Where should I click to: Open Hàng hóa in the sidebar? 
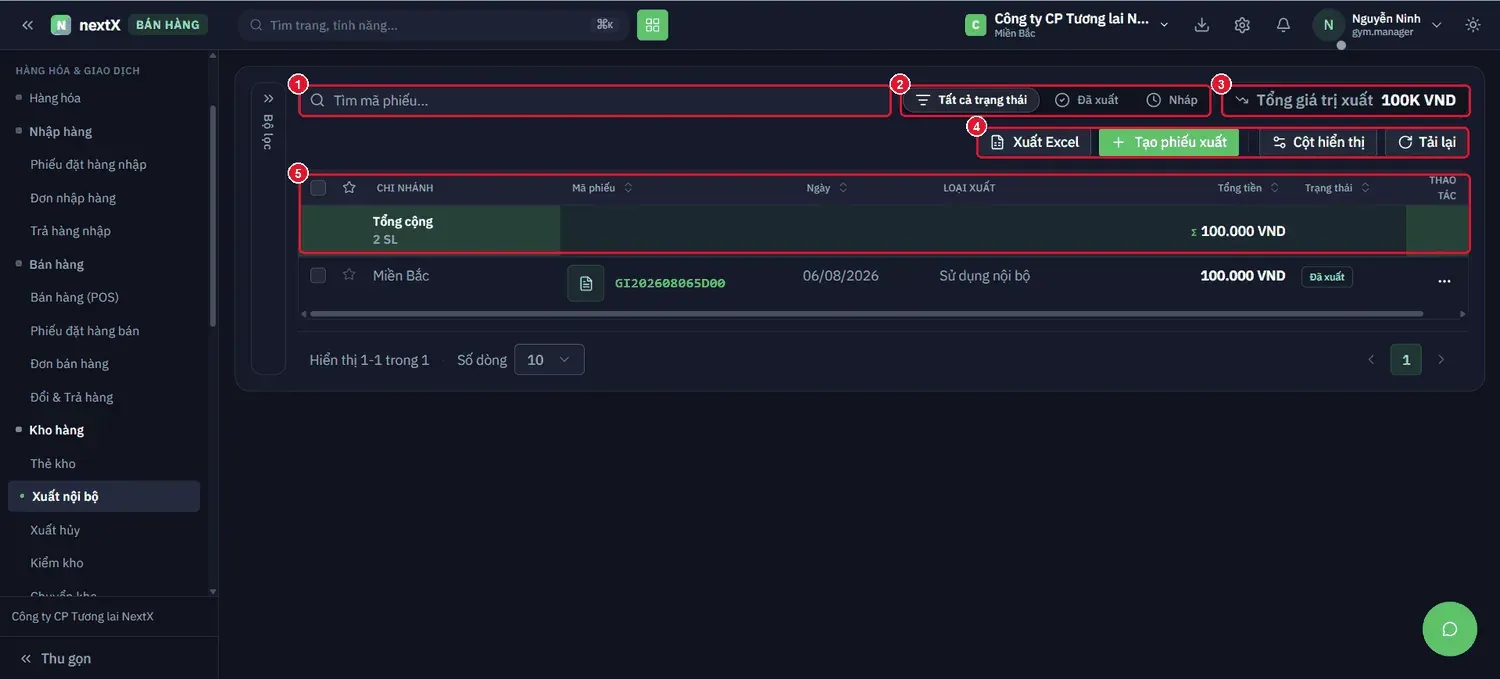pyautogui.click(x=55, y=98)
